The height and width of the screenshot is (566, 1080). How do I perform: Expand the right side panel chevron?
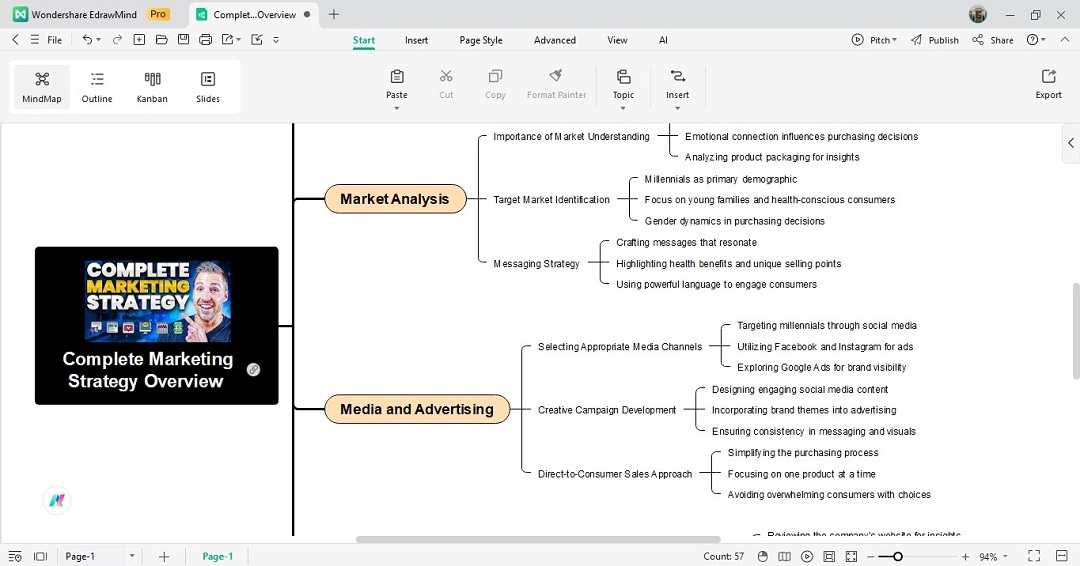[1071, 143]
